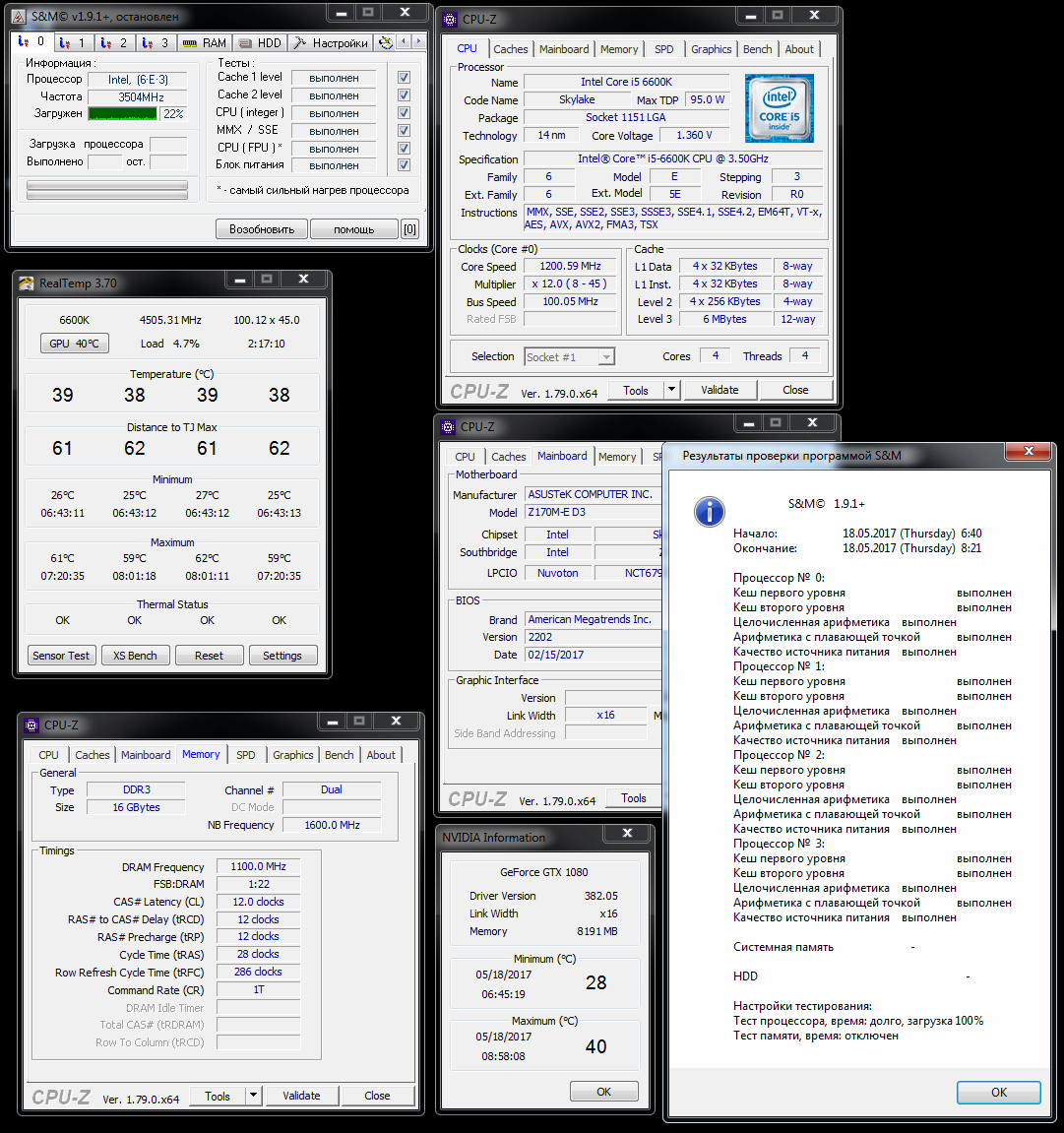The width and height of the screenshot is (1064, 1133).
Task: Click the disc icon tab in S&M
Action: [x=386, y=43]
